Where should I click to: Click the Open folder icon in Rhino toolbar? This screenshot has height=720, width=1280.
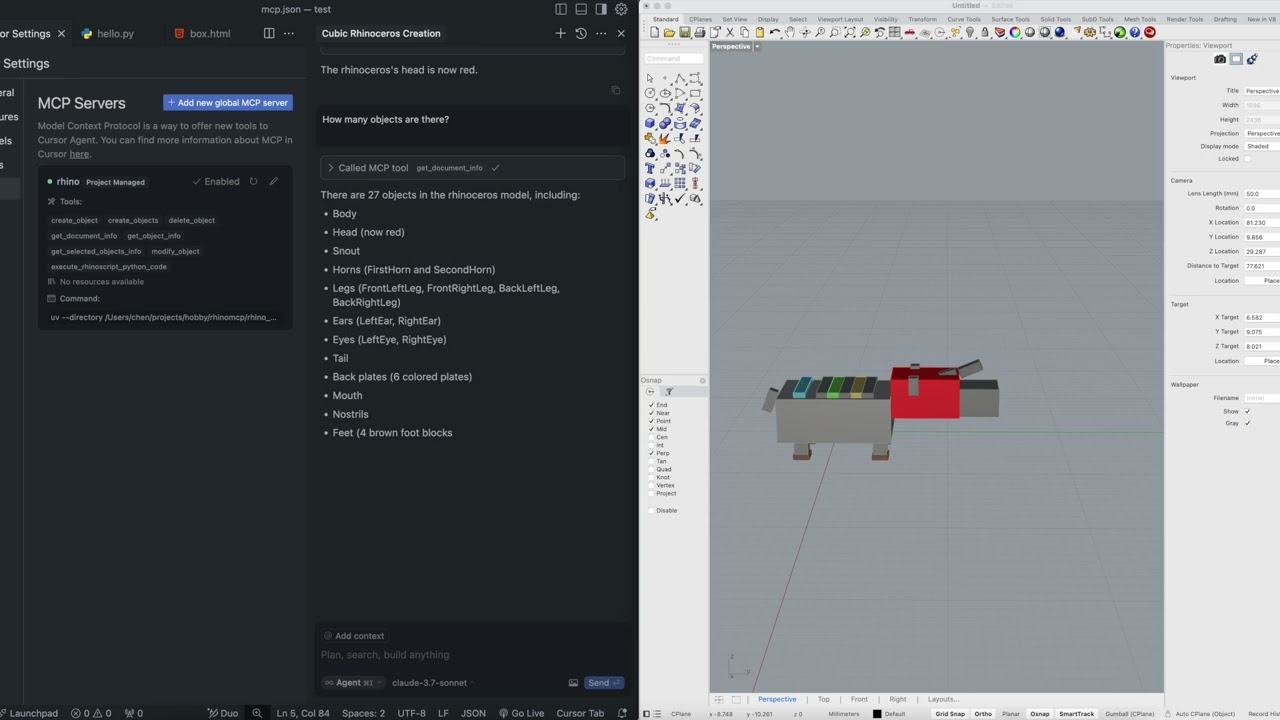coord(669,33)
